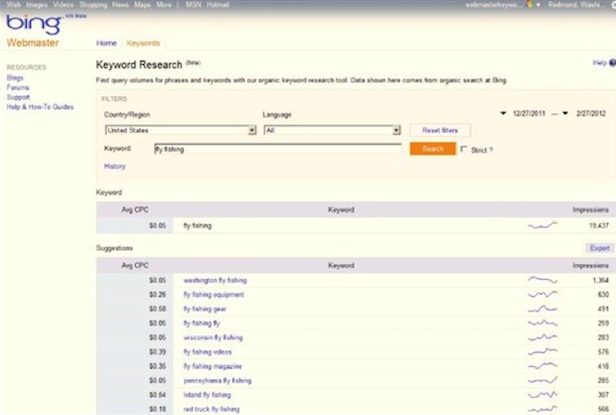Open the History link
This screenshot has height=415, width=616.
point(114,166)
